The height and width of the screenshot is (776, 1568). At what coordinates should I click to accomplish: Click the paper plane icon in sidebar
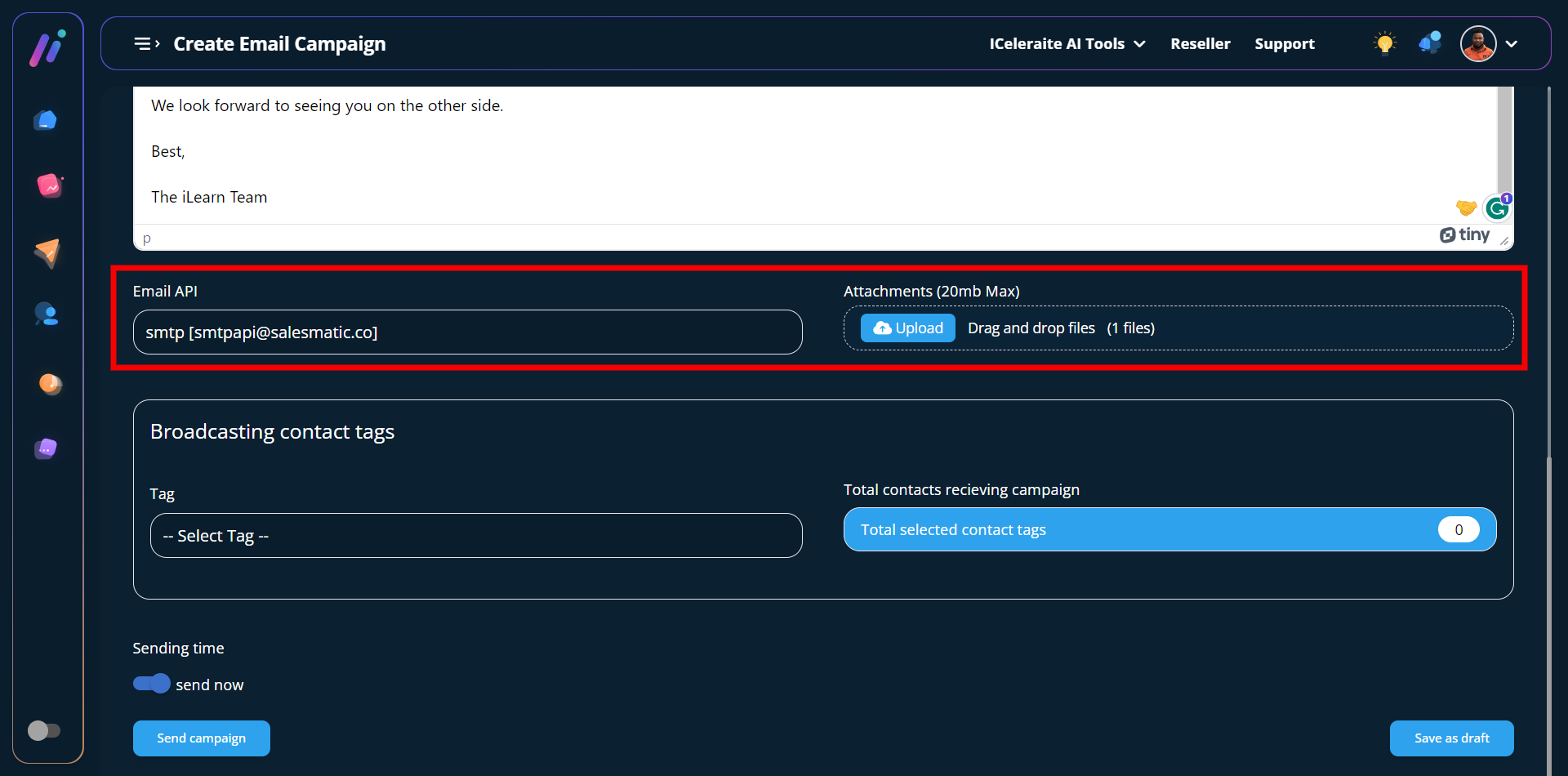tap(47, 252)
